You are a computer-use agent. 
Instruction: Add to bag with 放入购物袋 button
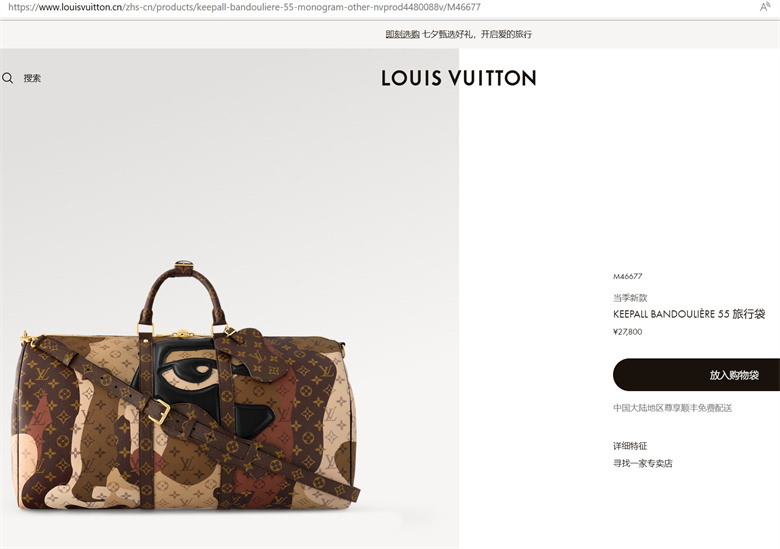click(x=696, y=374)
